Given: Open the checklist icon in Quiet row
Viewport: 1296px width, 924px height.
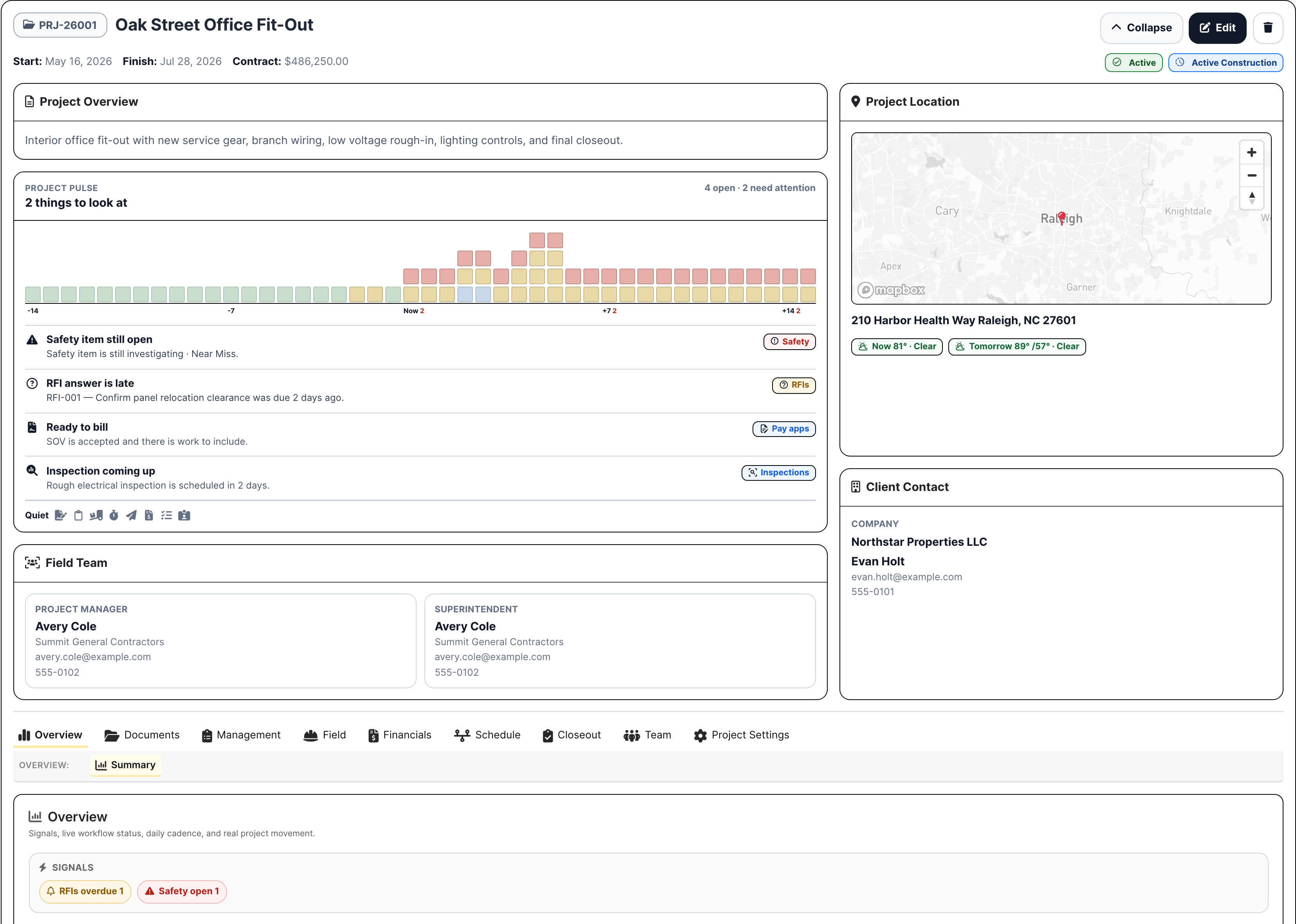Looking at the screenshot, I should pos(166,516).
